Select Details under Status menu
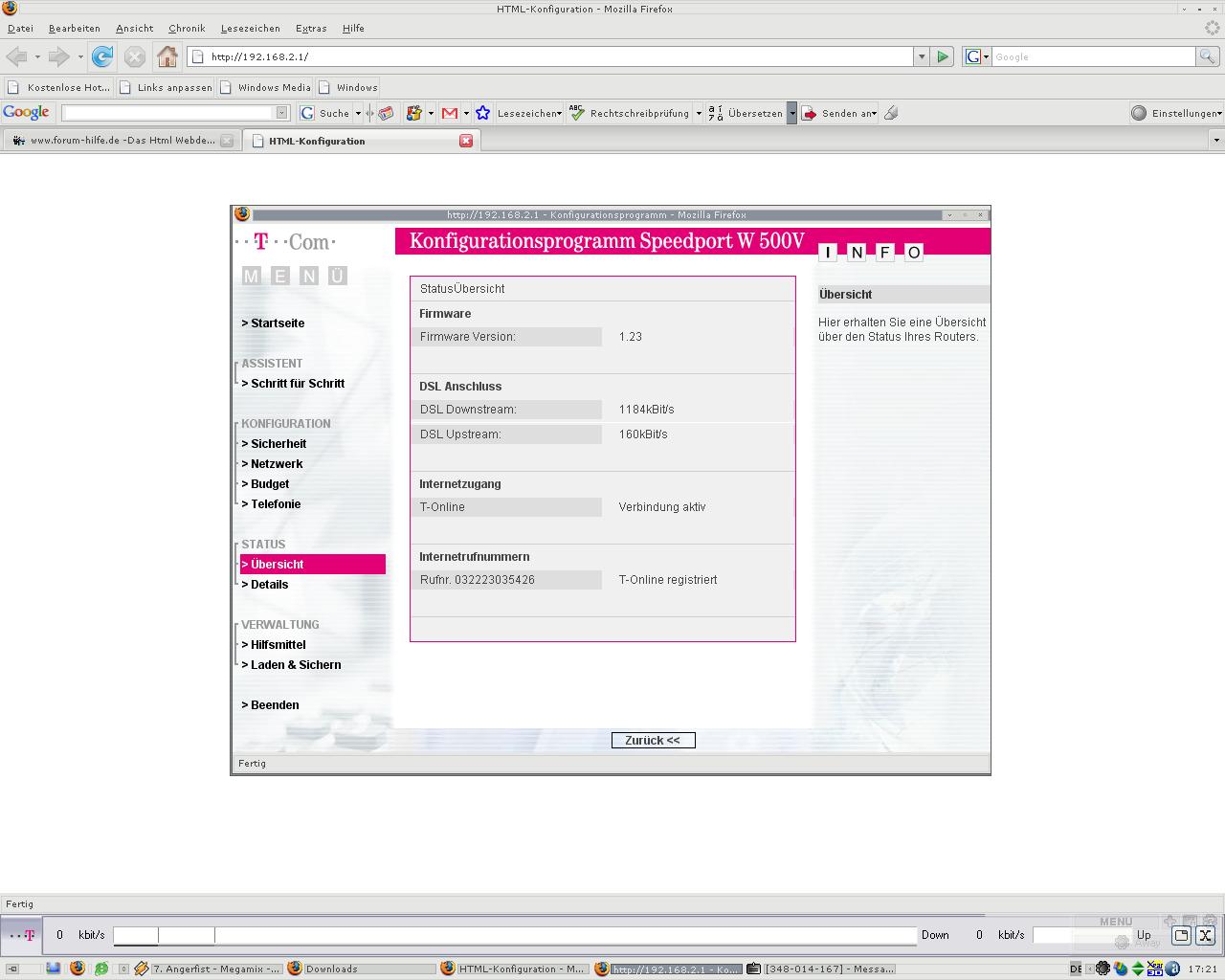 (269, 585)
